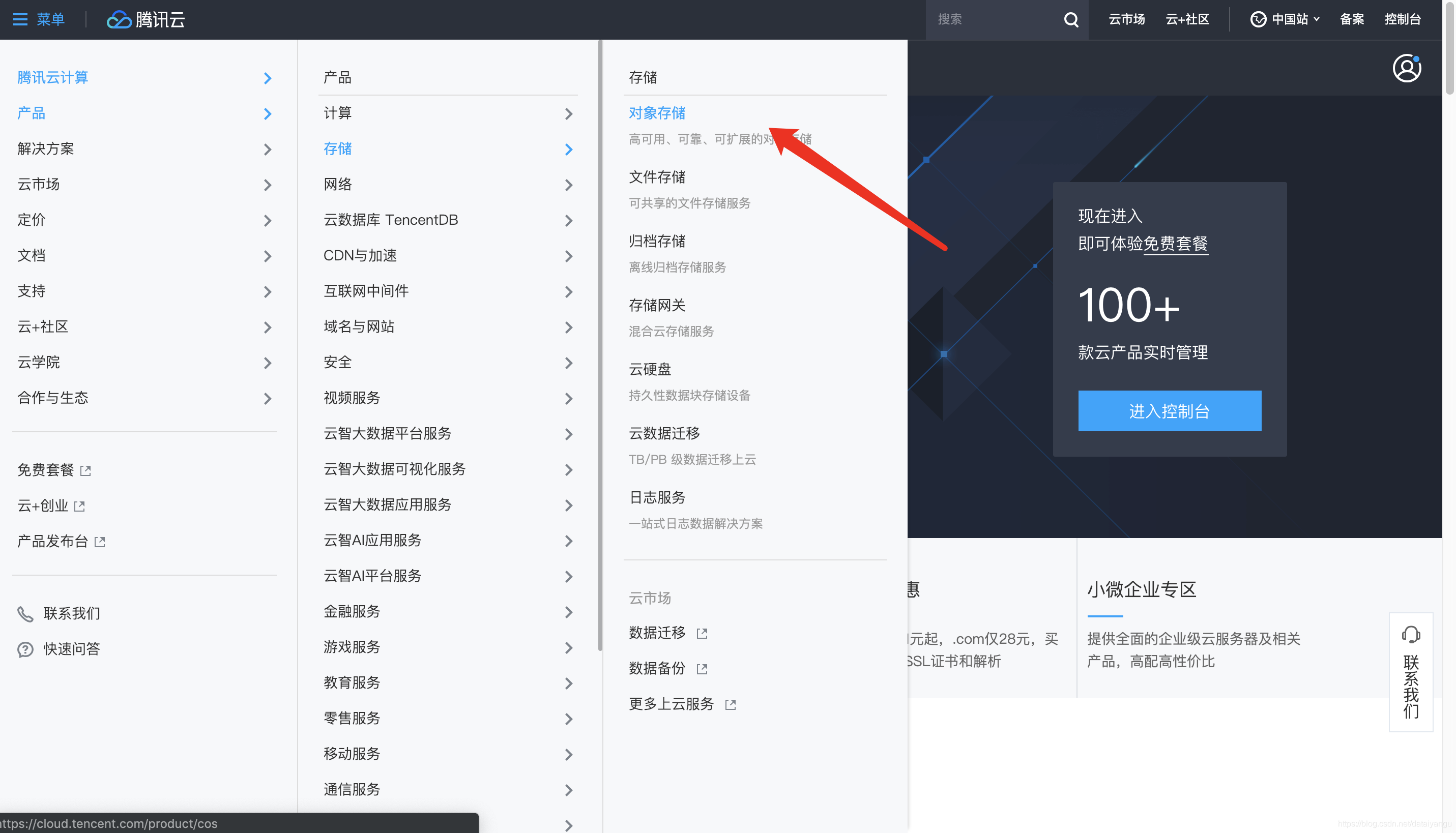Expand the 解决方案 submenu chevron
Viewport: 1456px width, 833px height.
pos(267,150)
